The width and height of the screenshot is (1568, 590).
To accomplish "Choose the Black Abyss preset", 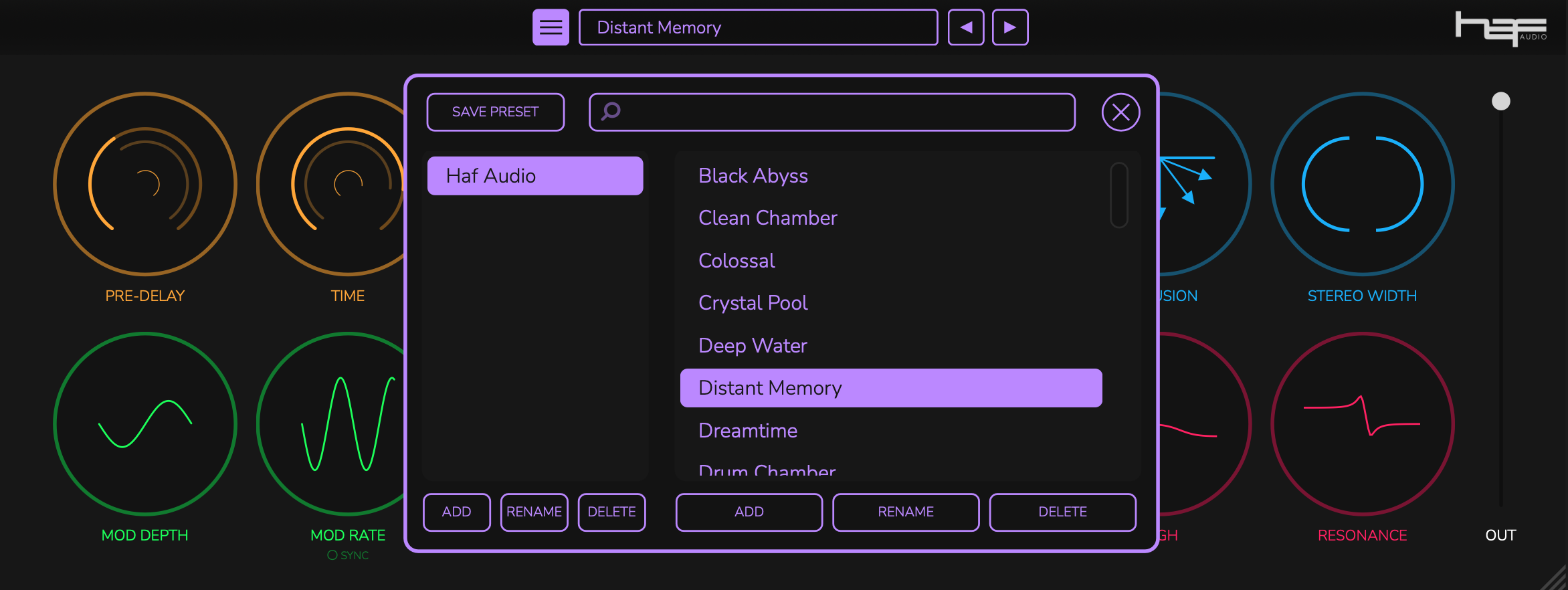I will 753,176.
